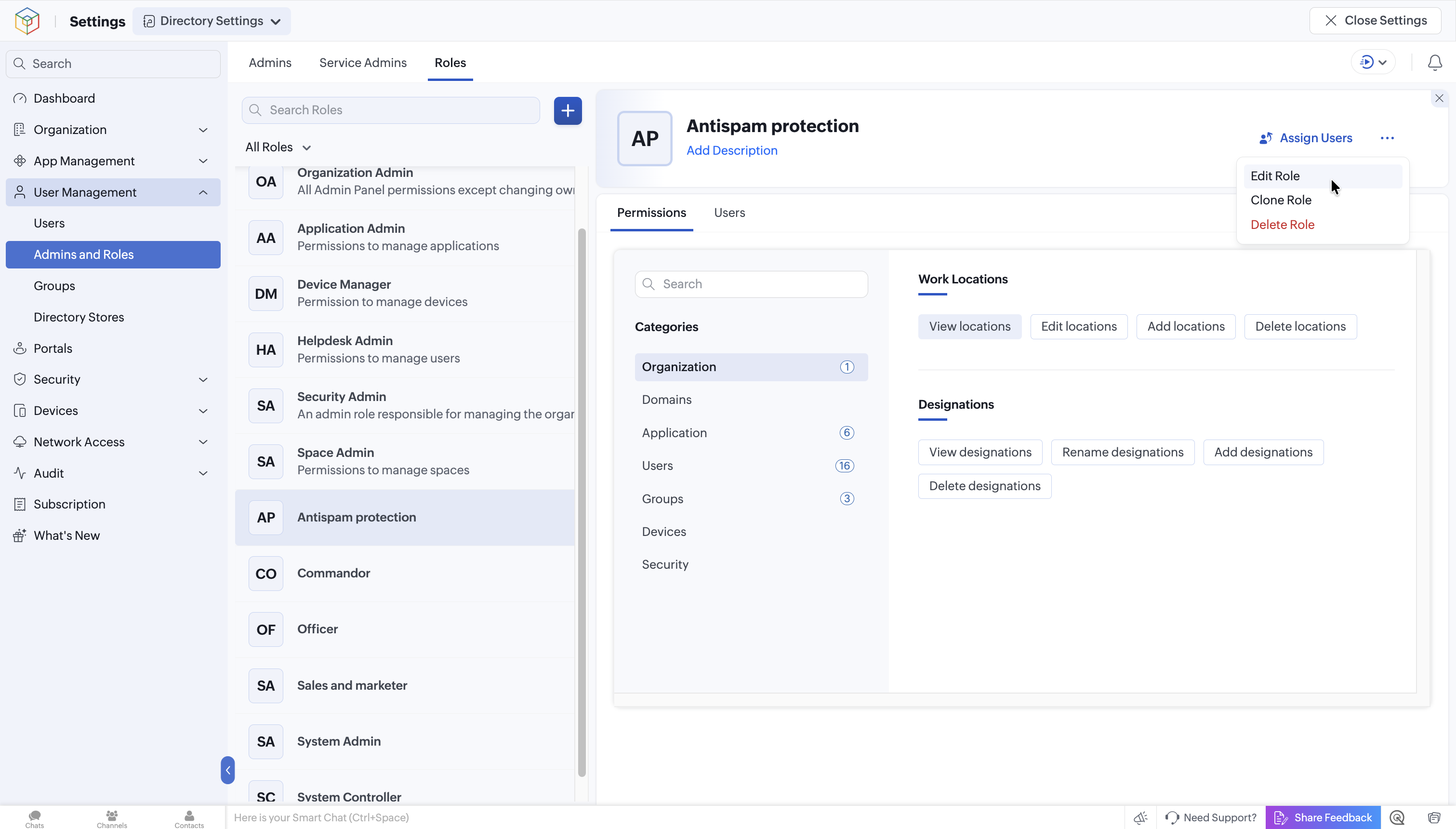Switch to the Service Admins tab
This screenshot has width=1456, height=829.
362,63
